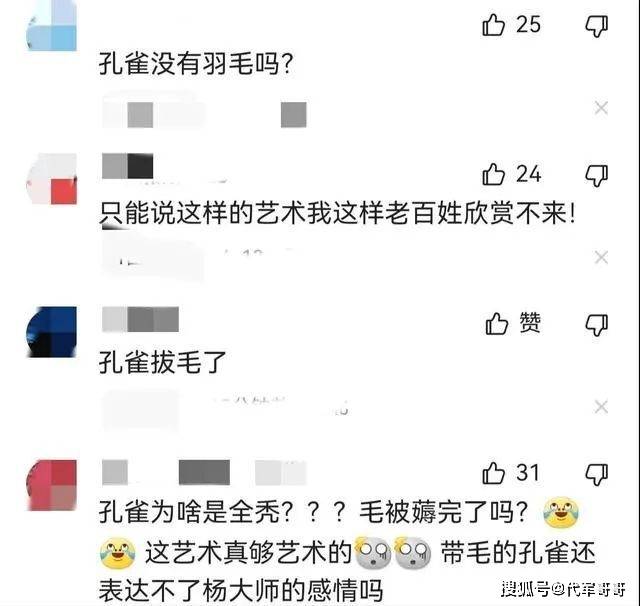Dislike the "孔雀拔毛了" comment
Image resolution: width=640 pixels, height=606 pixels.
597,325
